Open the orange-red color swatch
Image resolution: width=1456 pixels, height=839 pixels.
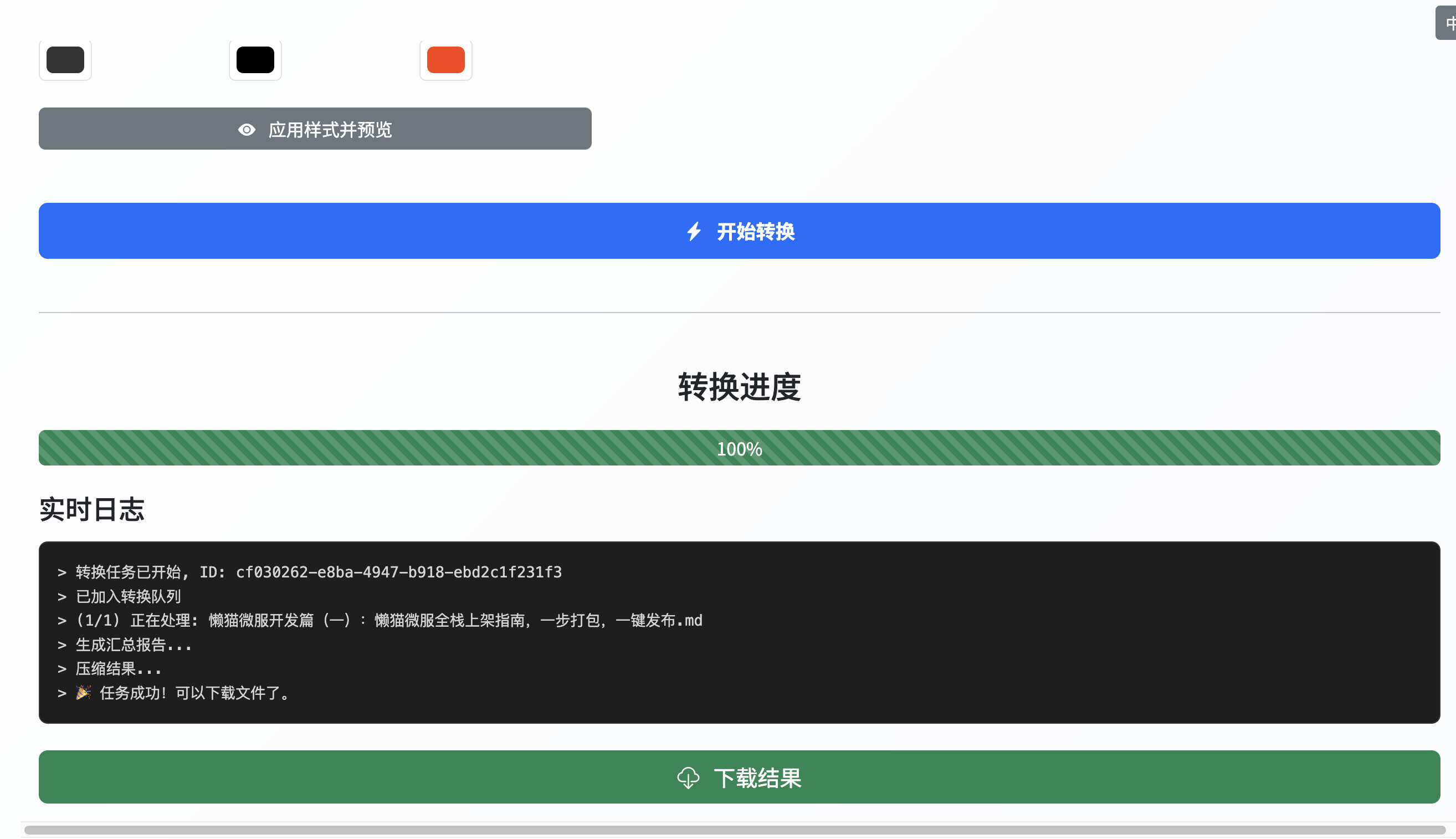click(446, 60)
